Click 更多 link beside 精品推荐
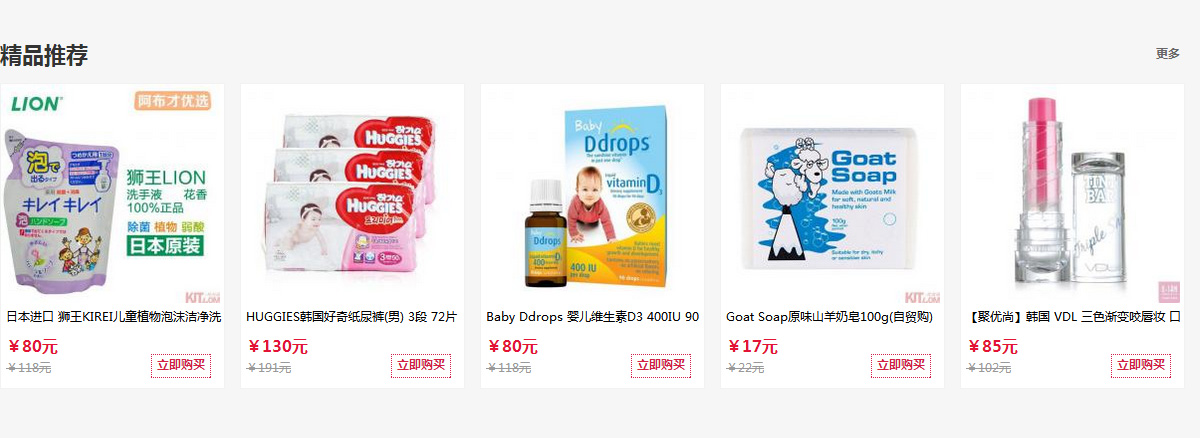 tap(1167, 54)
